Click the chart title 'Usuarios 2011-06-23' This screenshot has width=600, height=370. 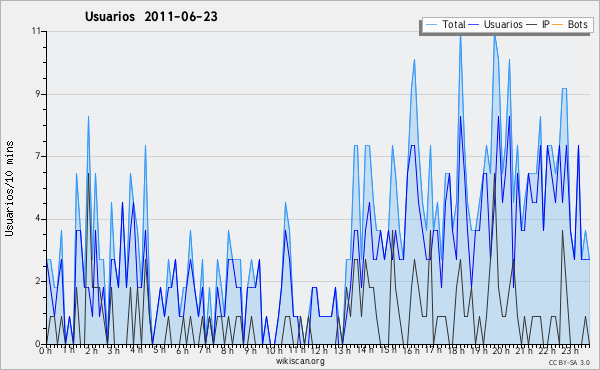151,17
